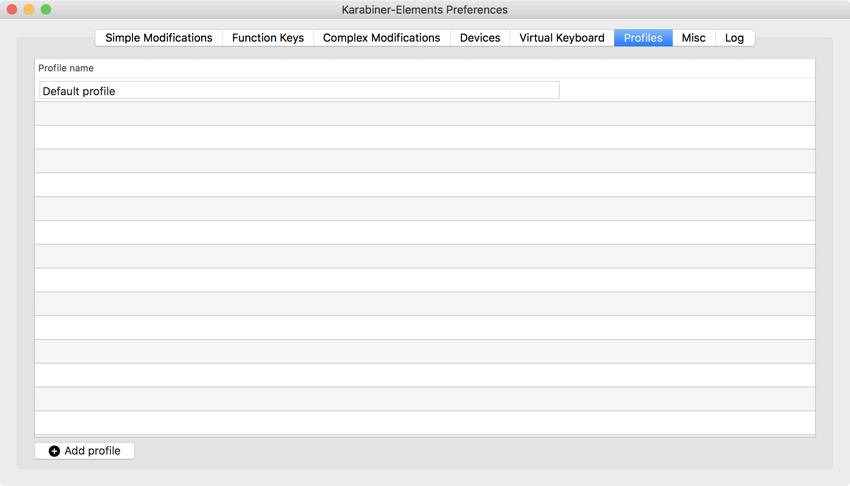Image resolution: width=850 pixels, height=486 pixels.
Task: Go to the Complex Modifications tab
Action: (x=381, y=38)
